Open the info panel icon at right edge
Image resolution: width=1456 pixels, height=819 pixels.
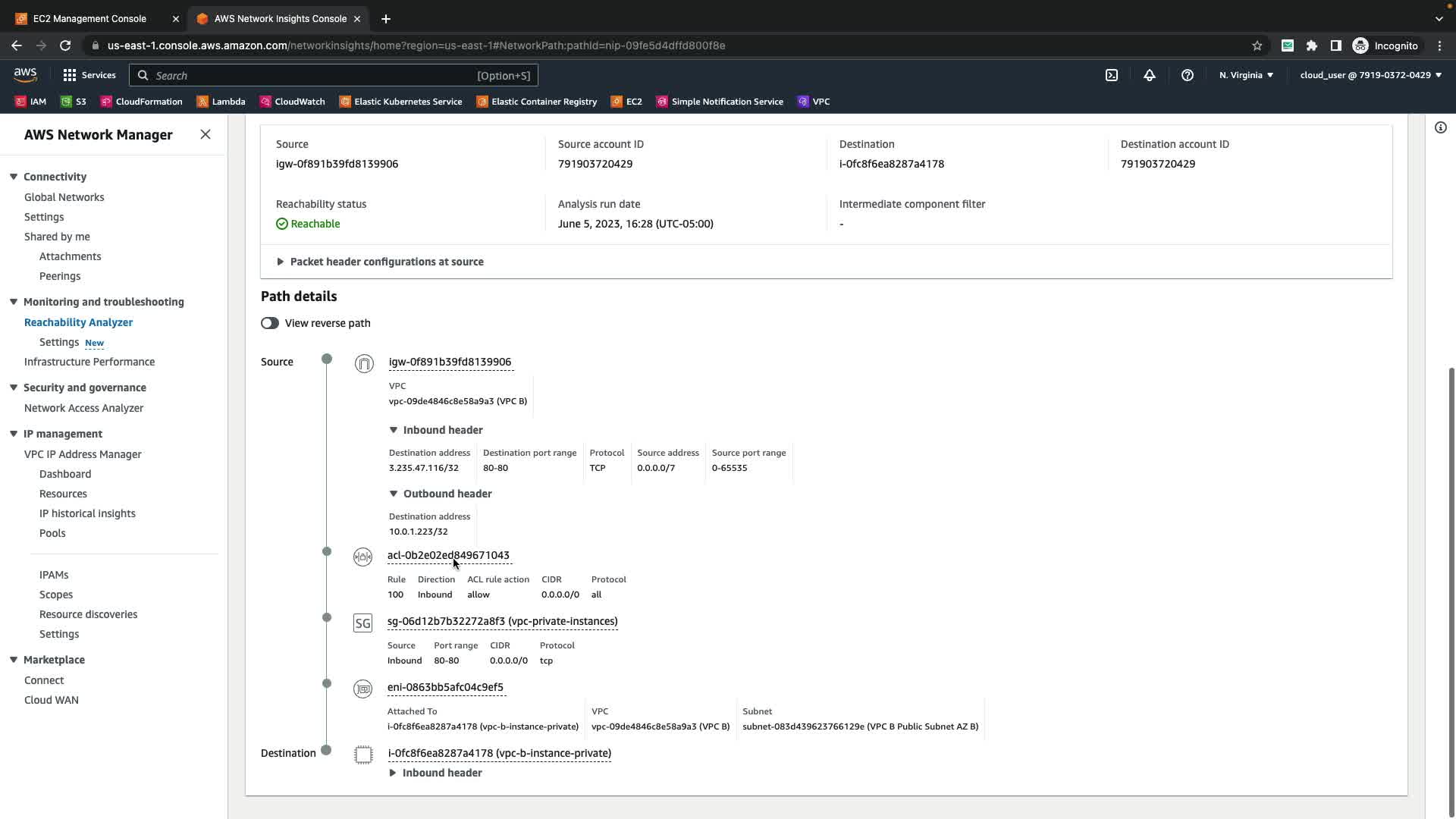1441,127
